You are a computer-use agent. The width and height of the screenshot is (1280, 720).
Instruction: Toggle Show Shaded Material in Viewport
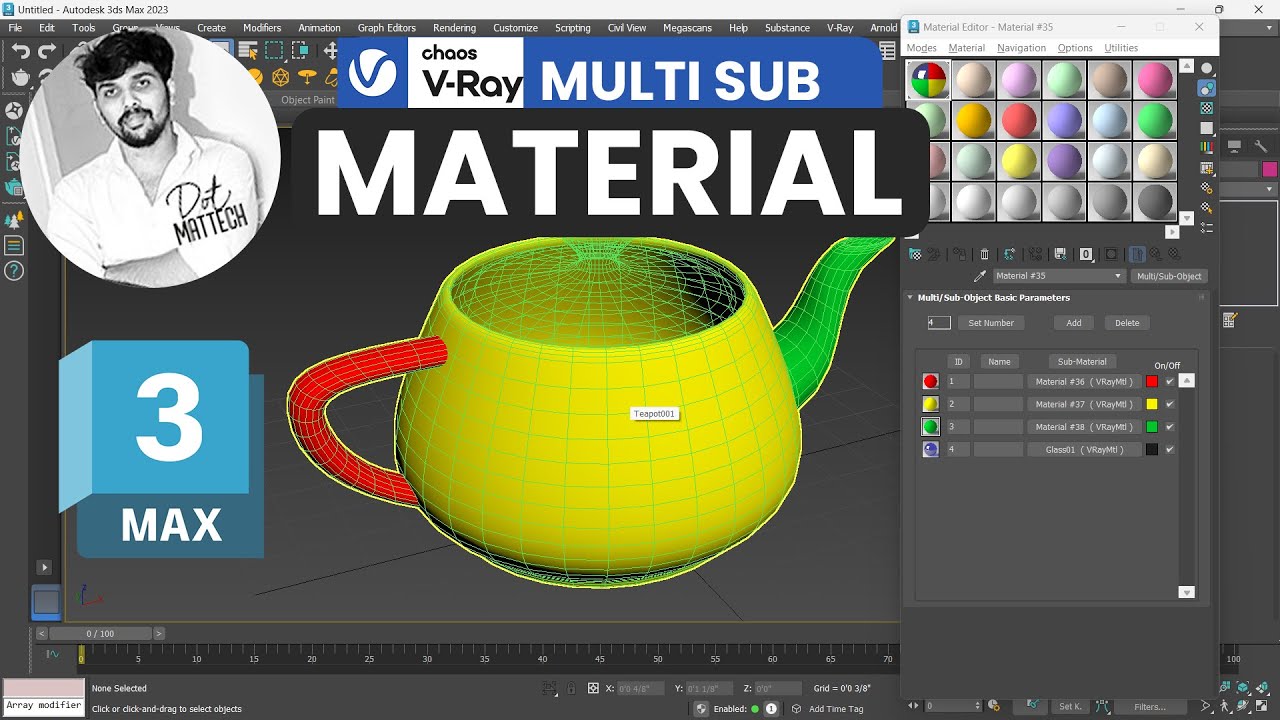(x=1111, y=254)
